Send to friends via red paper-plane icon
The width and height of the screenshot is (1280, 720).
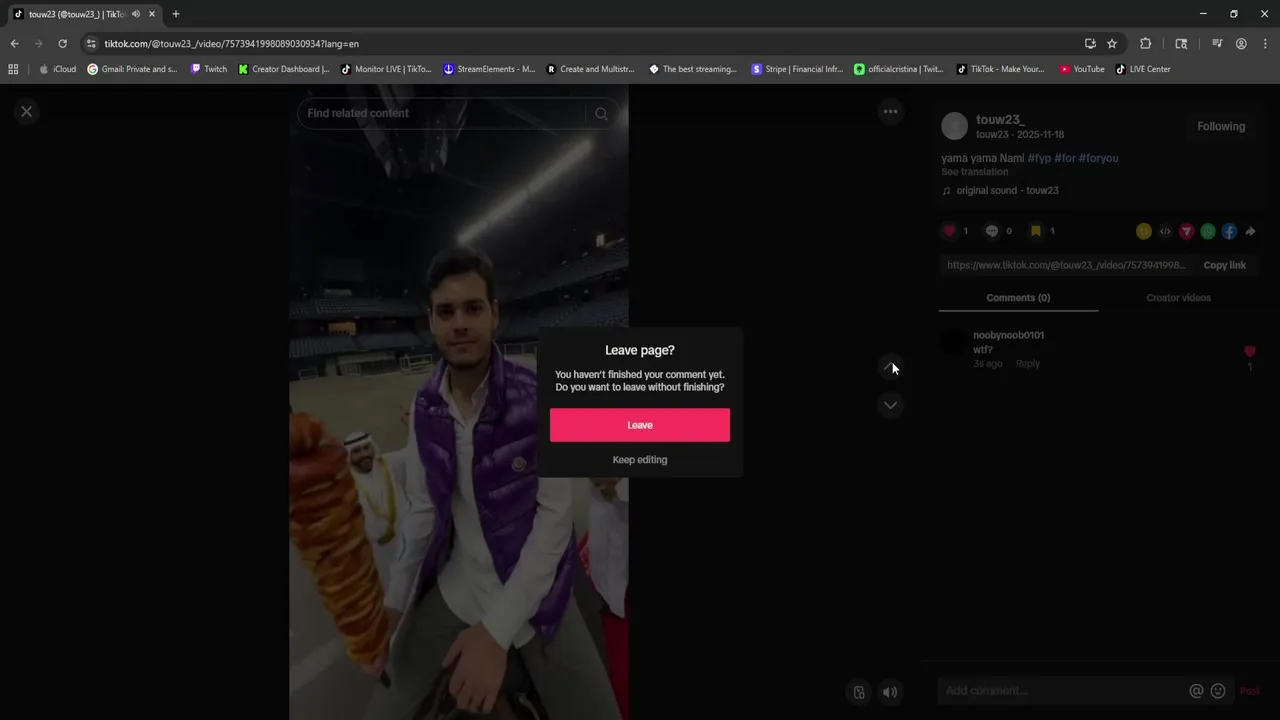(1186, 231)
